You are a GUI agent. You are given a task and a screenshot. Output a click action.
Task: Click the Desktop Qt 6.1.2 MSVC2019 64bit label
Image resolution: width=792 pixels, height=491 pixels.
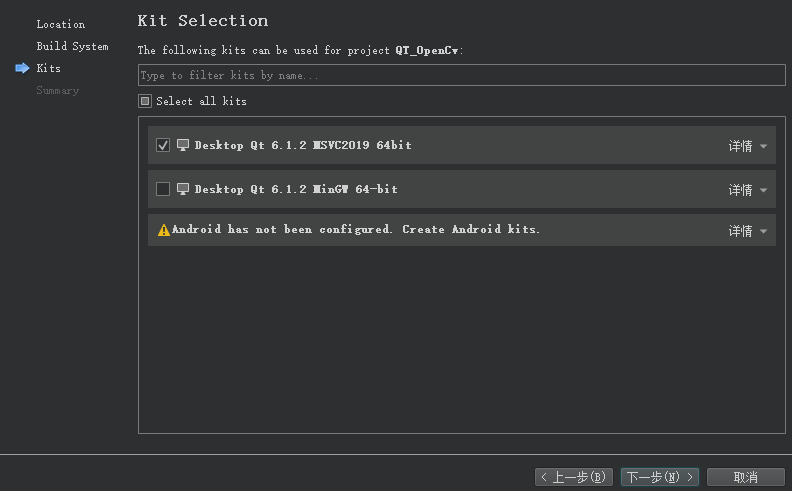click(x=303, y=145)
